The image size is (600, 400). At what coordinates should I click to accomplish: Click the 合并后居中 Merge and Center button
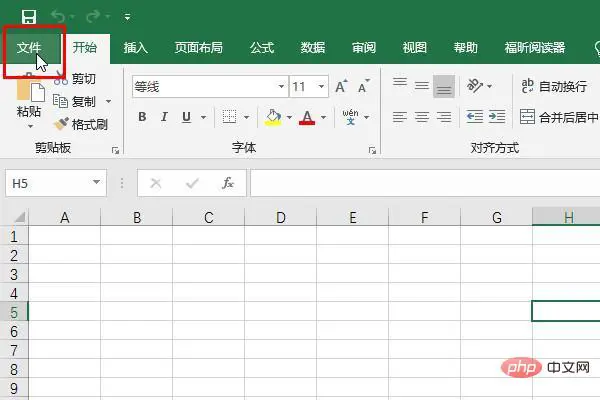(559, 117)
